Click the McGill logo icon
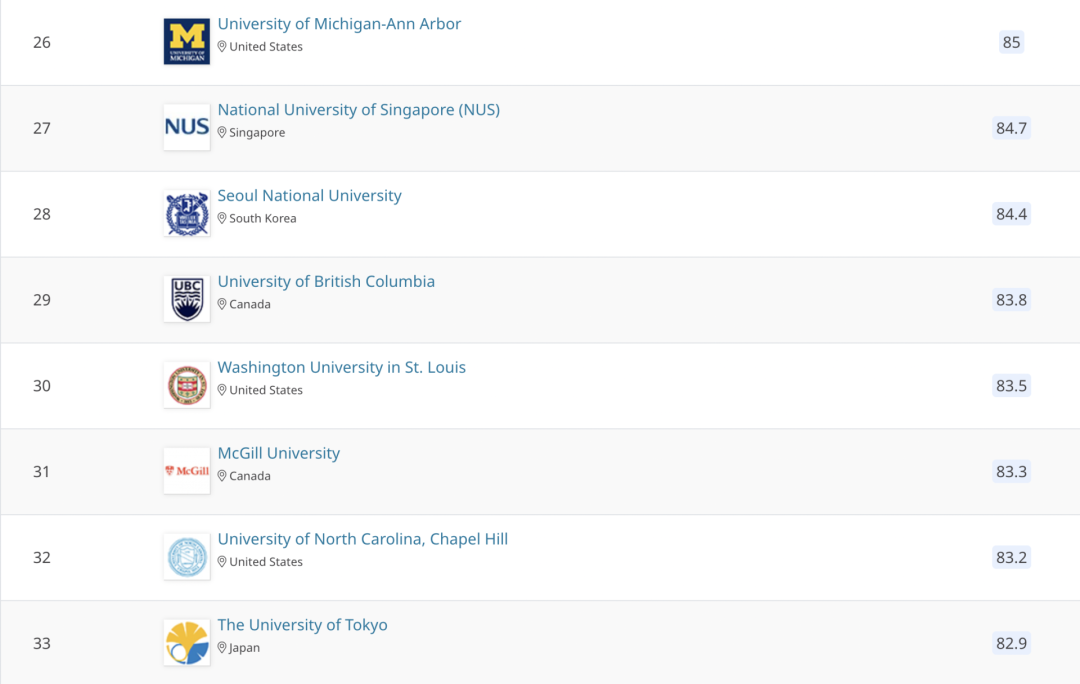 coord(187,471)
